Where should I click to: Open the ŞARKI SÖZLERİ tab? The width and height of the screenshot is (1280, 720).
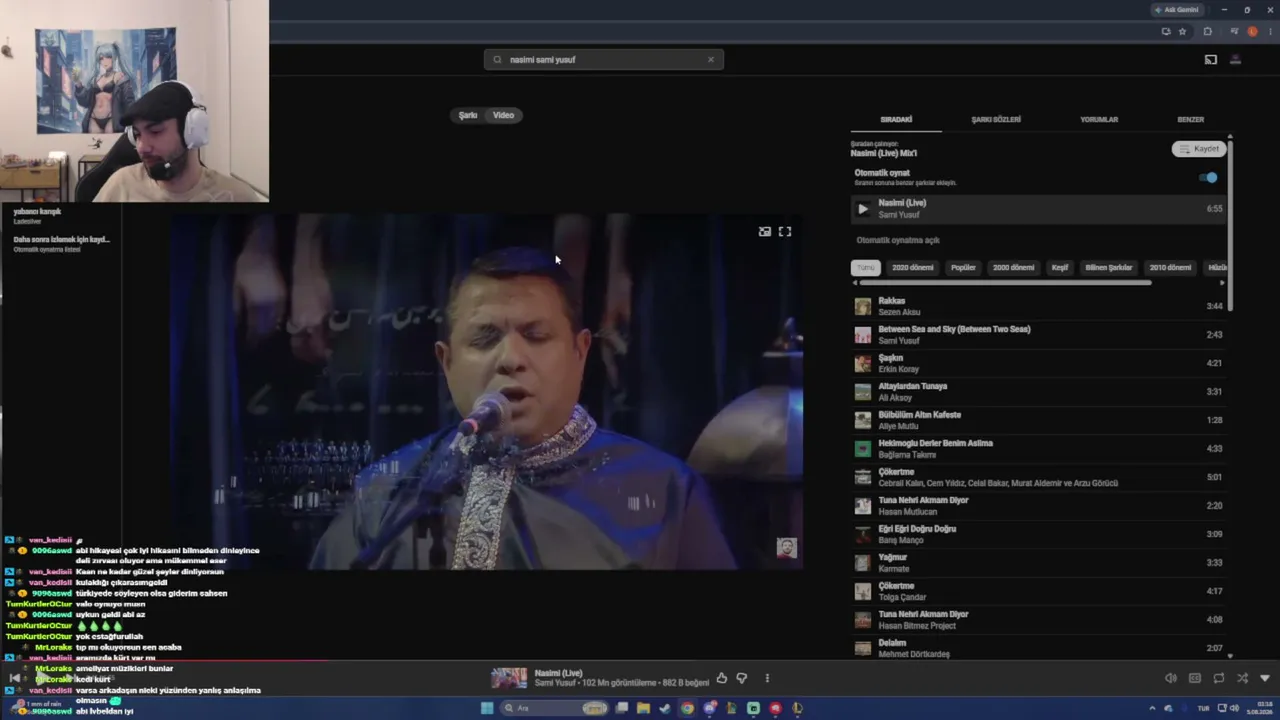point(996,119)
